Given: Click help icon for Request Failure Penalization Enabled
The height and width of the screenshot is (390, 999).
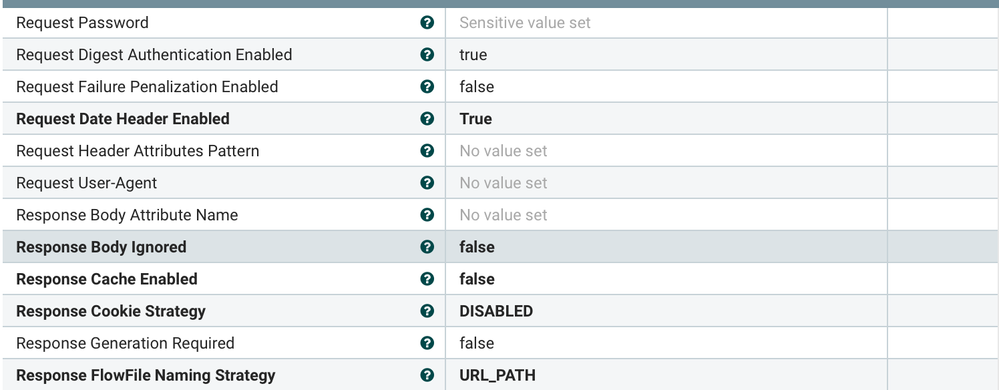Looking at the screenshot, I should point(427,87).
